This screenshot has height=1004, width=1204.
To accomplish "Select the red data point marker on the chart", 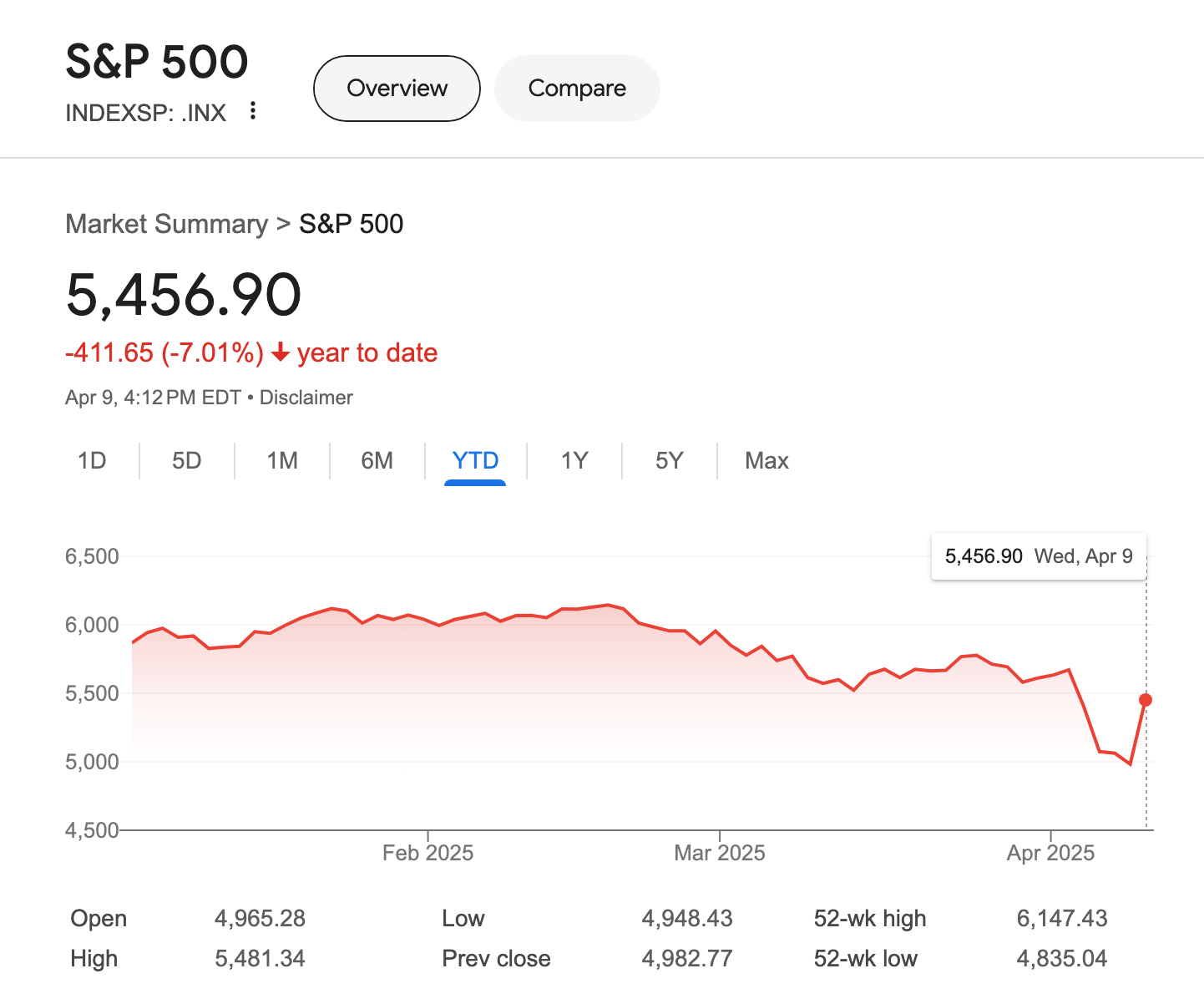I will tap(1146, 698).
